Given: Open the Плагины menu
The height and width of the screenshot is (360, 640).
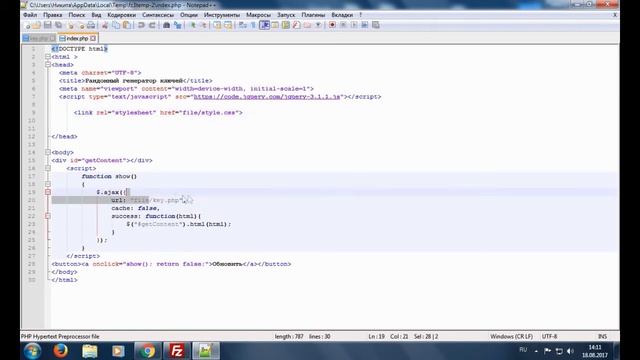Looking at the screenshot, I should tap(313, 15).
